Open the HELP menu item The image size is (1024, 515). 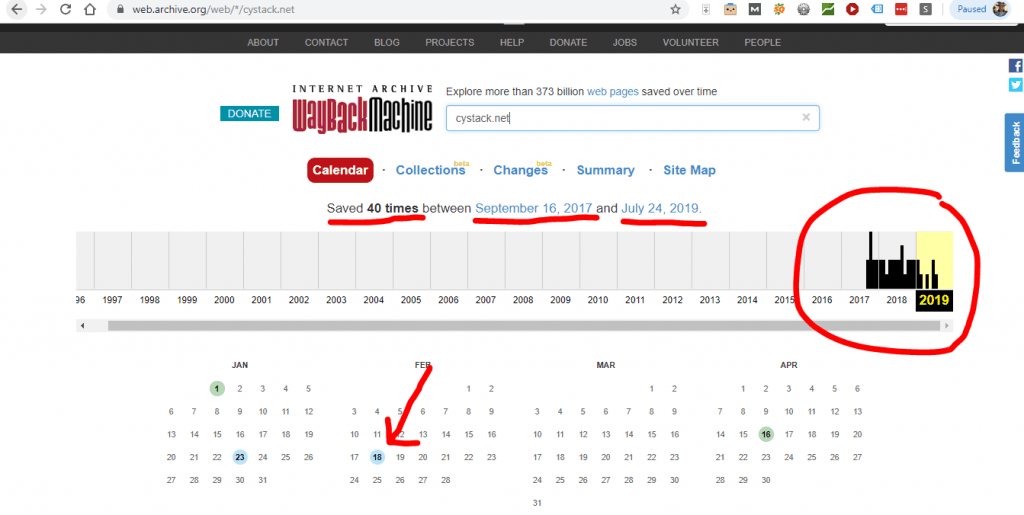click(512, 42)
